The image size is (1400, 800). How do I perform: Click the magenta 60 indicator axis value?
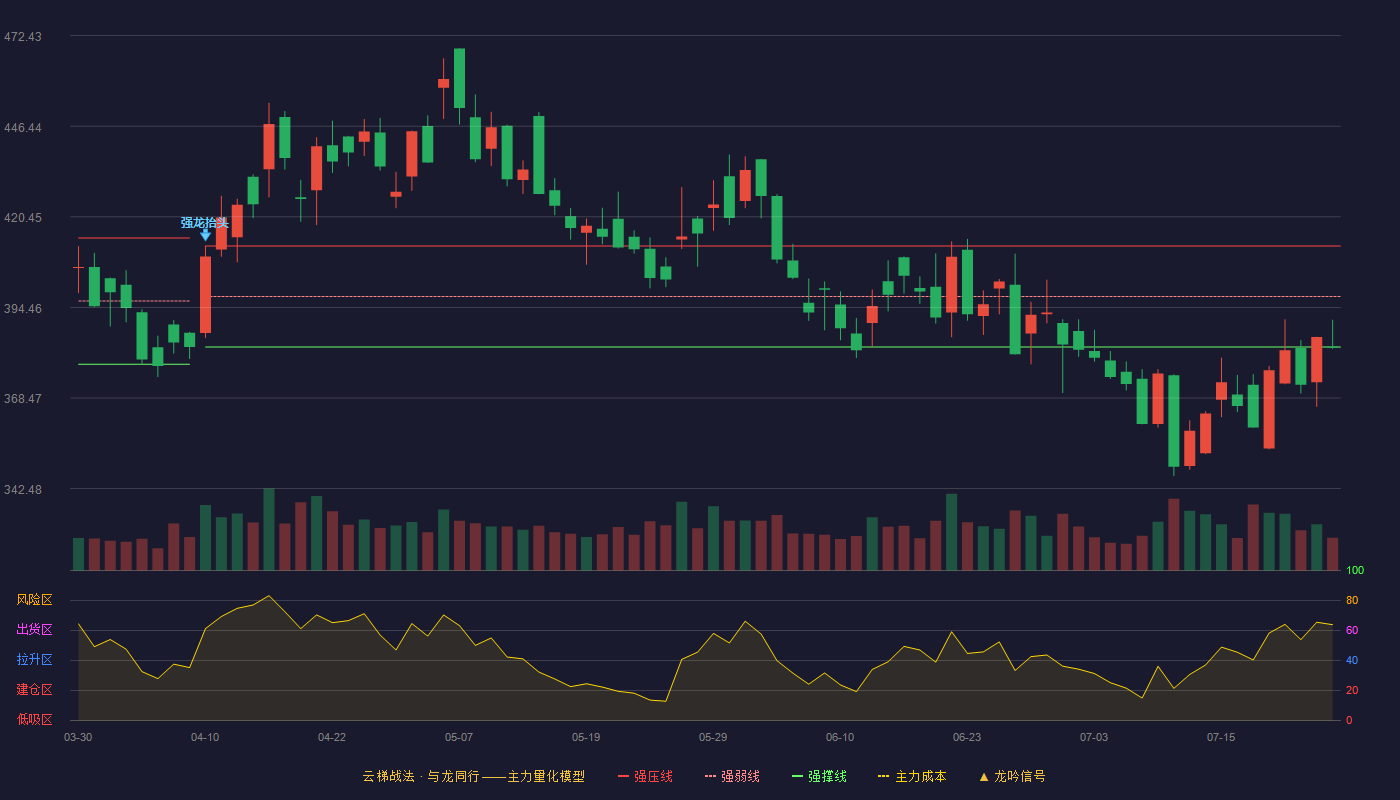pyautogui.click(x=1352, y=630)
